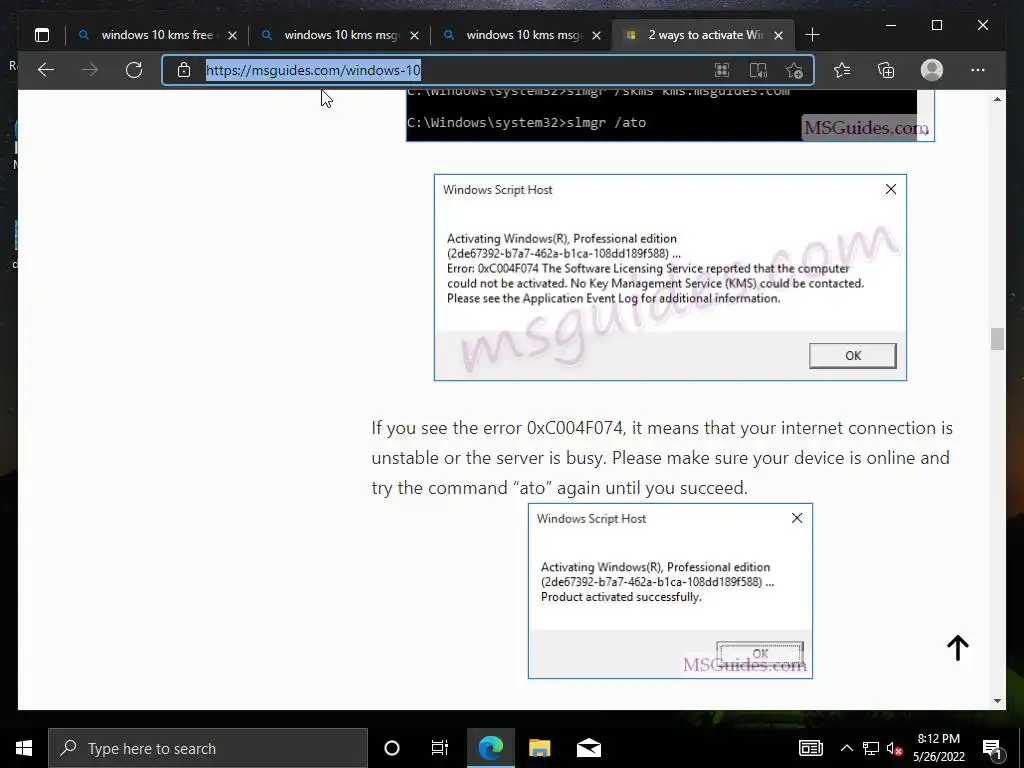Open network status tray icon

tap(871, 748)
